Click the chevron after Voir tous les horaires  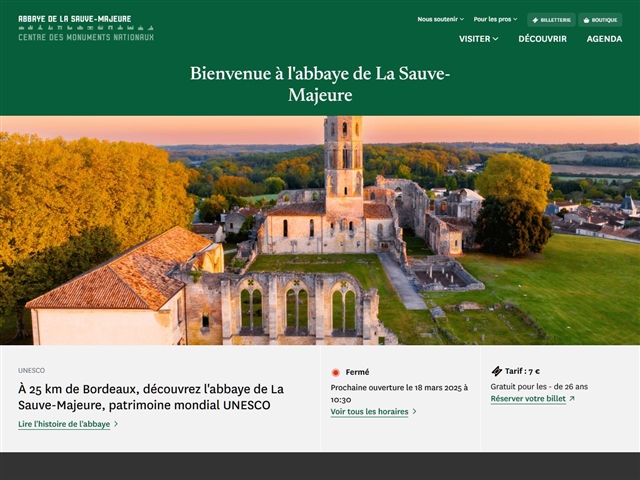coord(414,411)
